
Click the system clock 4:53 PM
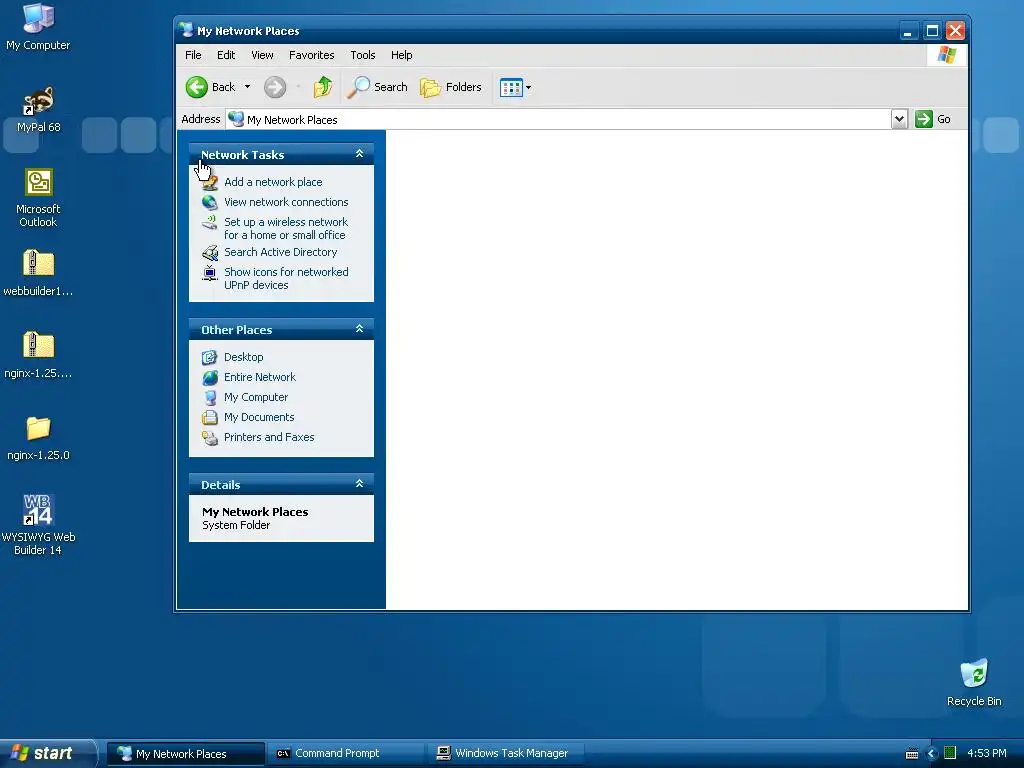click(987, 753)
